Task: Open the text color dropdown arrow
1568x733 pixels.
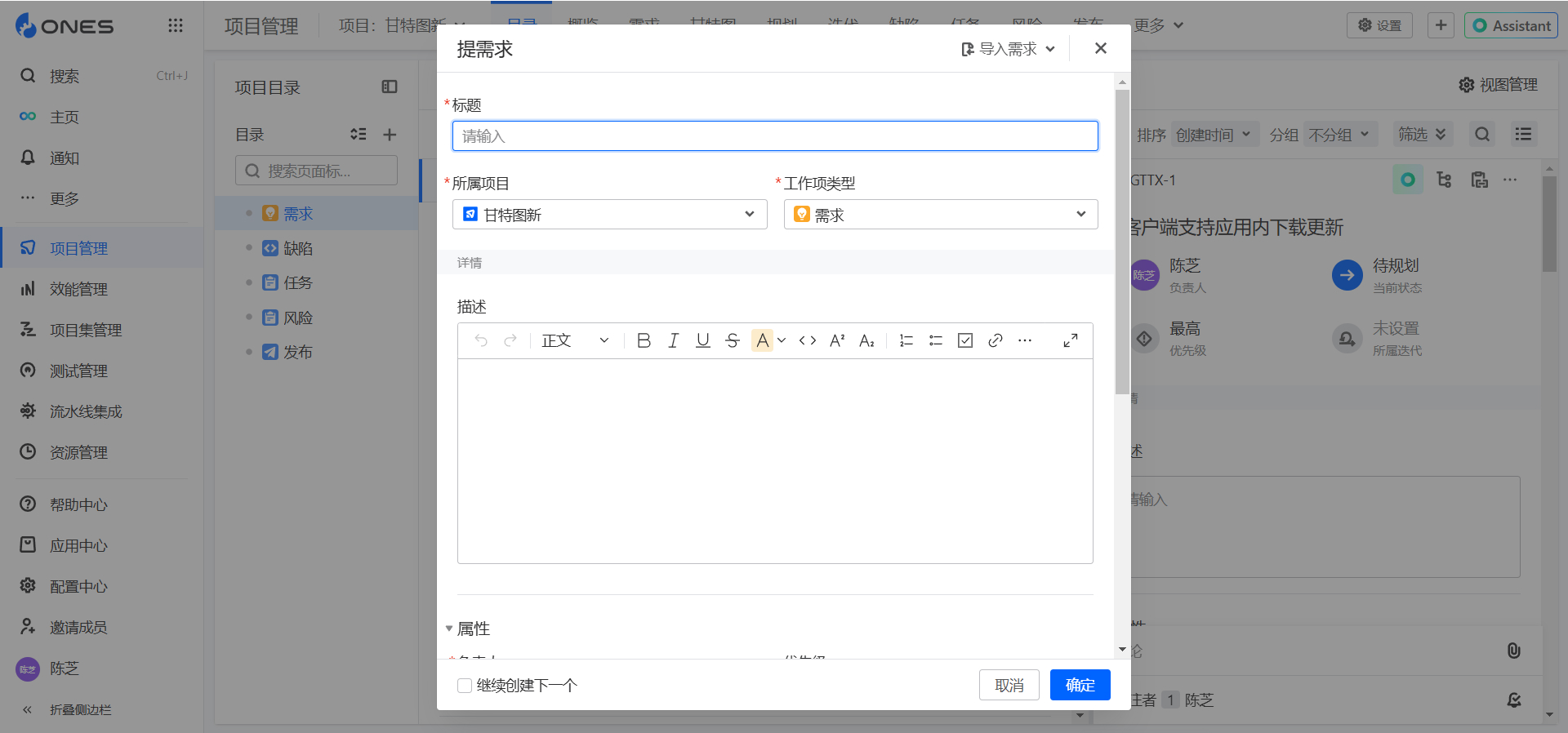Action: coord(782,340)
